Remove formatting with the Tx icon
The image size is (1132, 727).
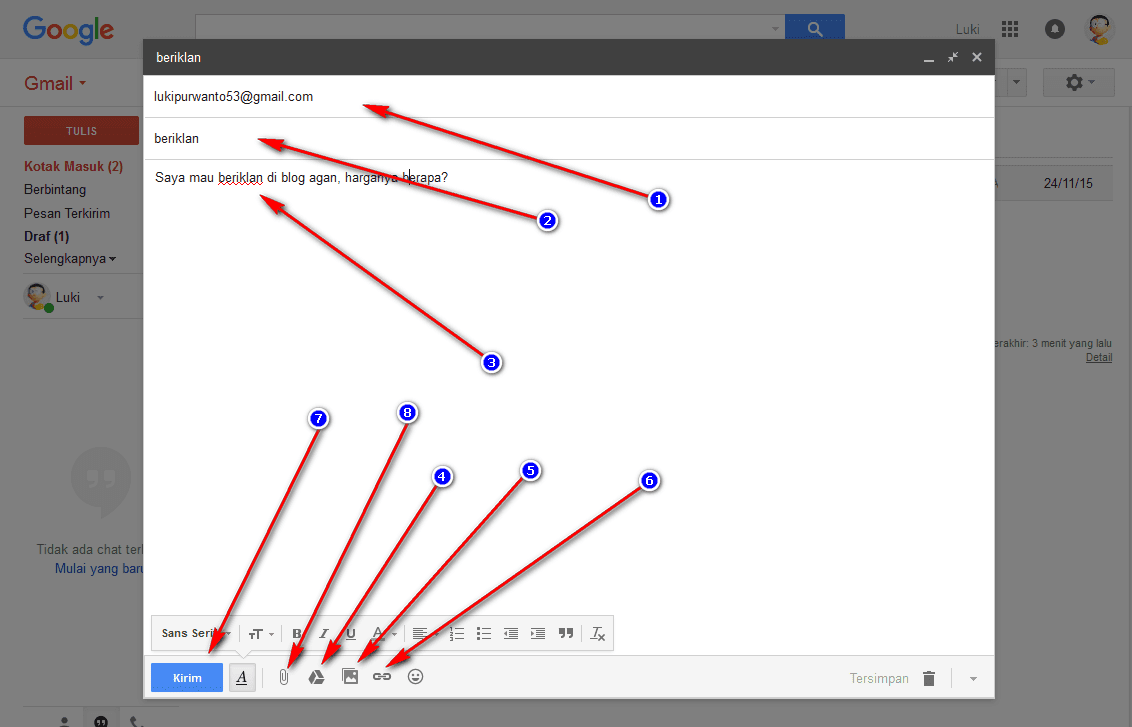(598, 634)
